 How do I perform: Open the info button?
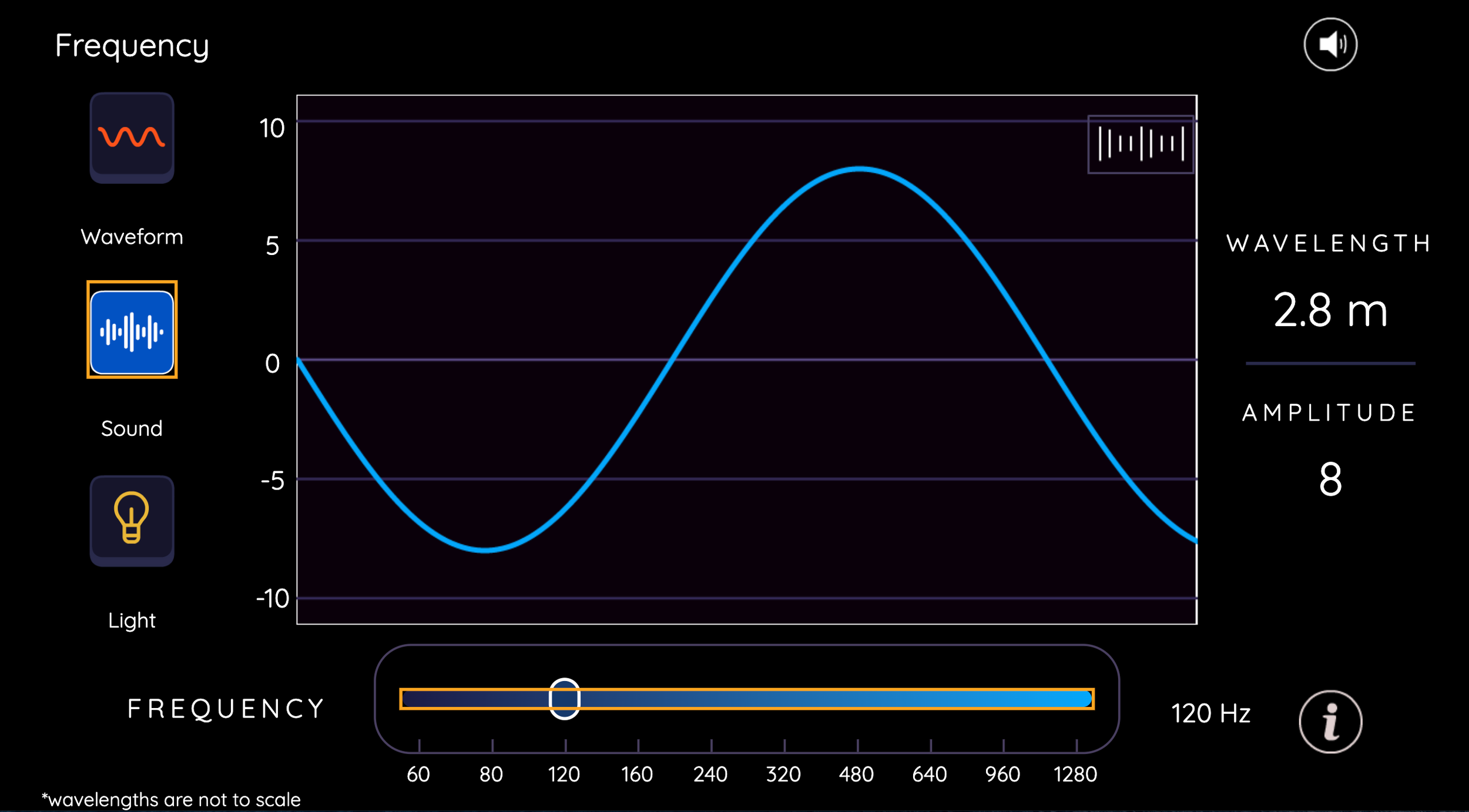click(1330, 722)
